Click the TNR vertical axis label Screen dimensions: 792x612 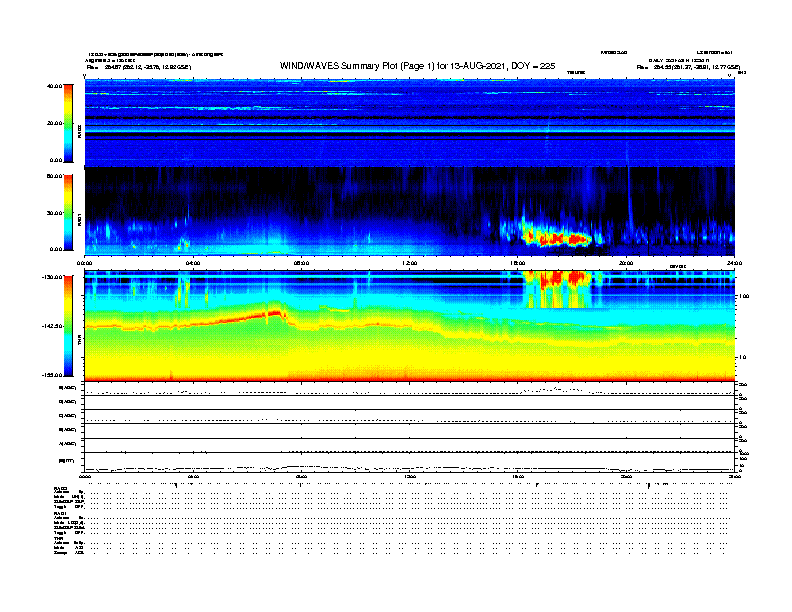[80, 342]
